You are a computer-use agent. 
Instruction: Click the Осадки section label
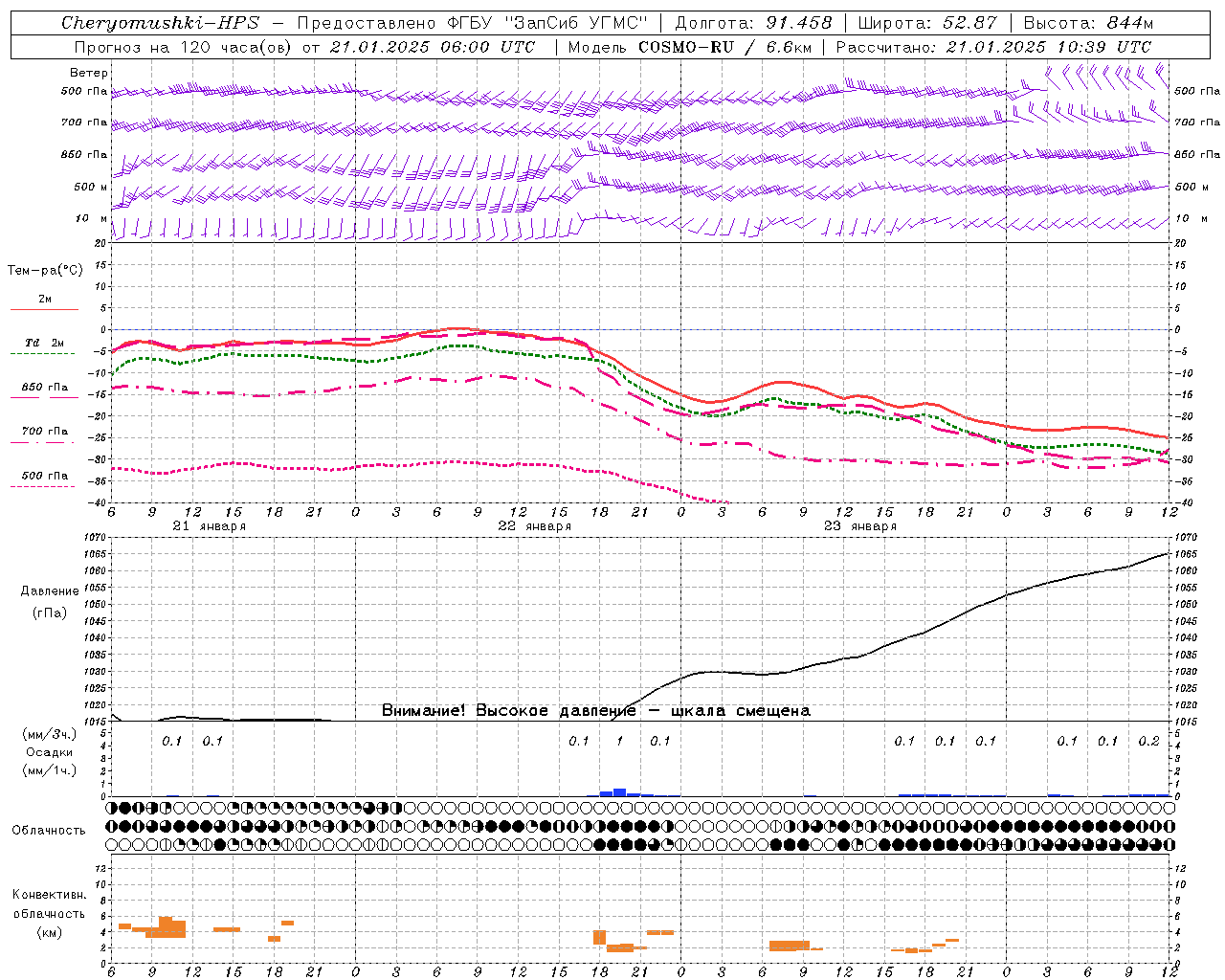(50, 752)
